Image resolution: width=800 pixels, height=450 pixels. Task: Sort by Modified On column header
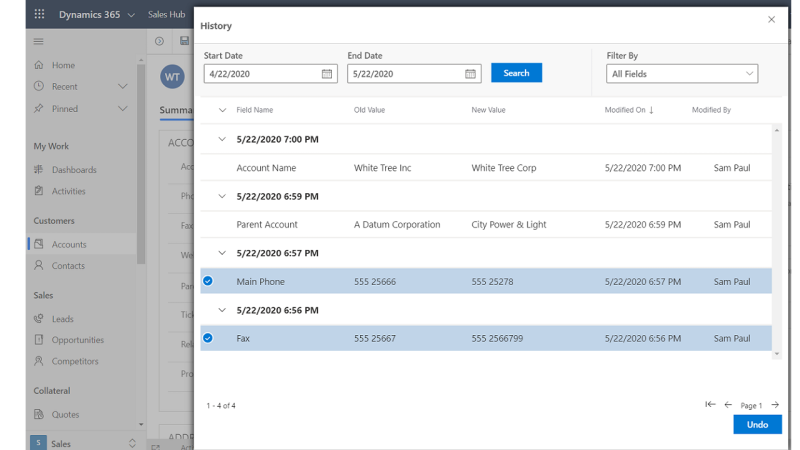point(628,110)
